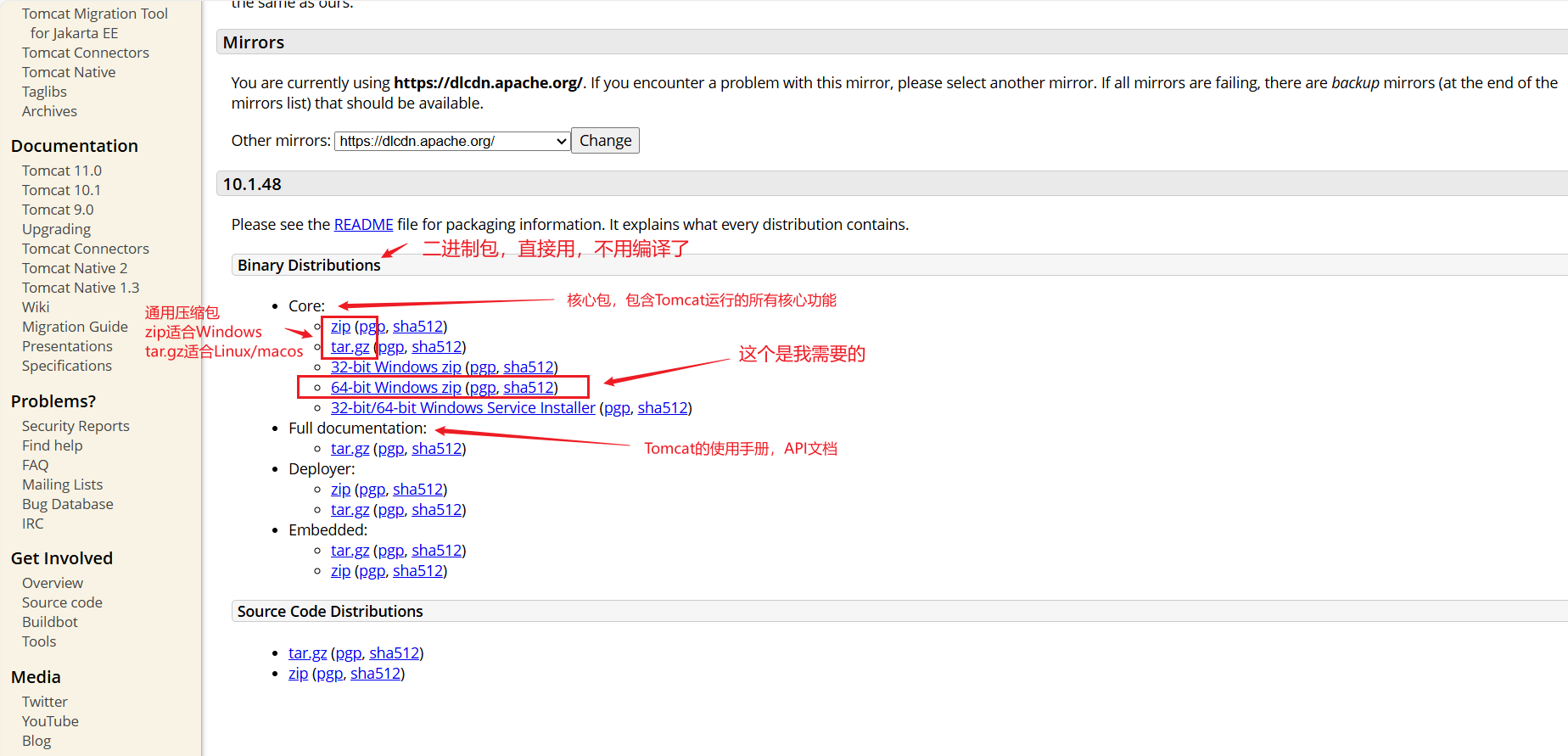
Task: Open pgp for Windows Service Installer
Action: tap(617, 408)
